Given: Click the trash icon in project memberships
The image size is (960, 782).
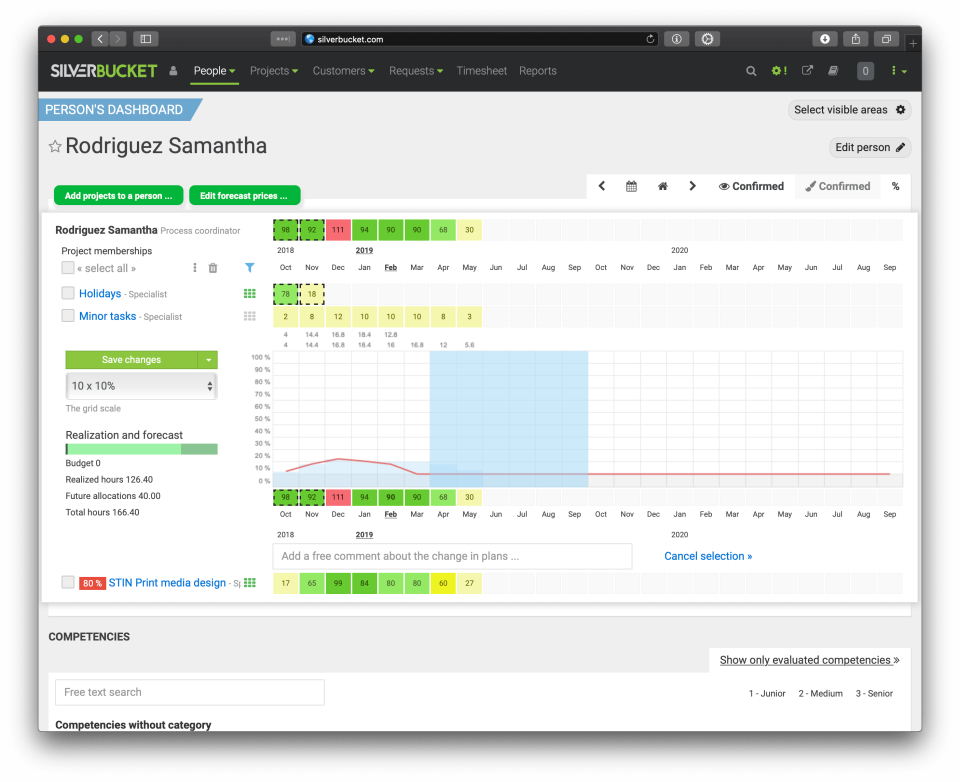Looking at the screenshot, I should [x=213, y=268].
